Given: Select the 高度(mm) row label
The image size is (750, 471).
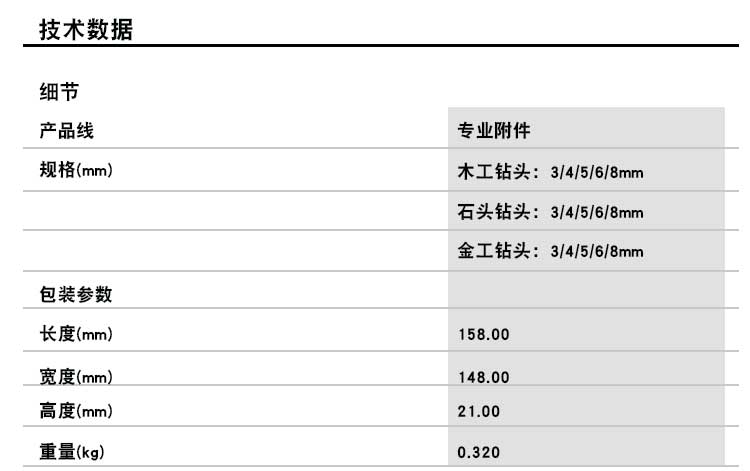Looking at the screenshot, I should 75,410.
